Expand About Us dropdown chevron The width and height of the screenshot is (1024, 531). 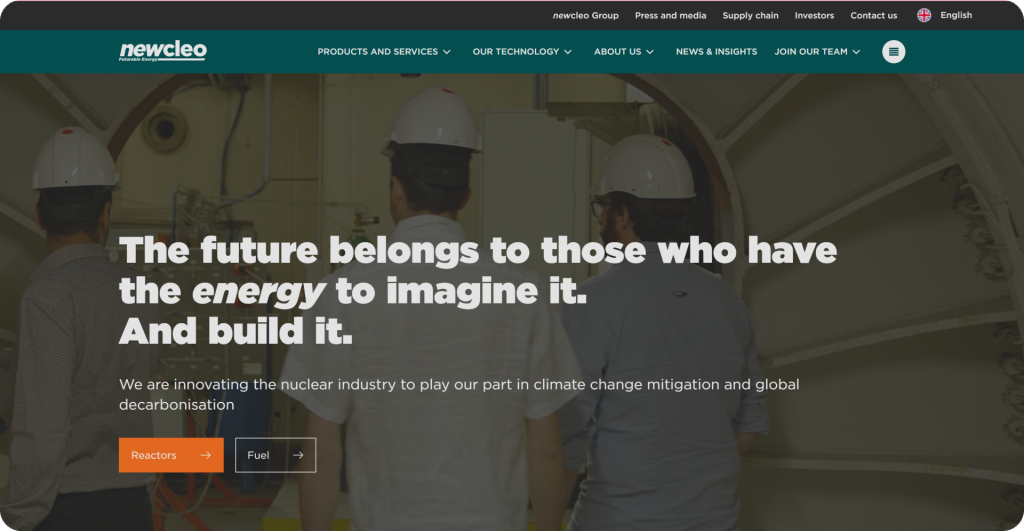coord(650,52)
